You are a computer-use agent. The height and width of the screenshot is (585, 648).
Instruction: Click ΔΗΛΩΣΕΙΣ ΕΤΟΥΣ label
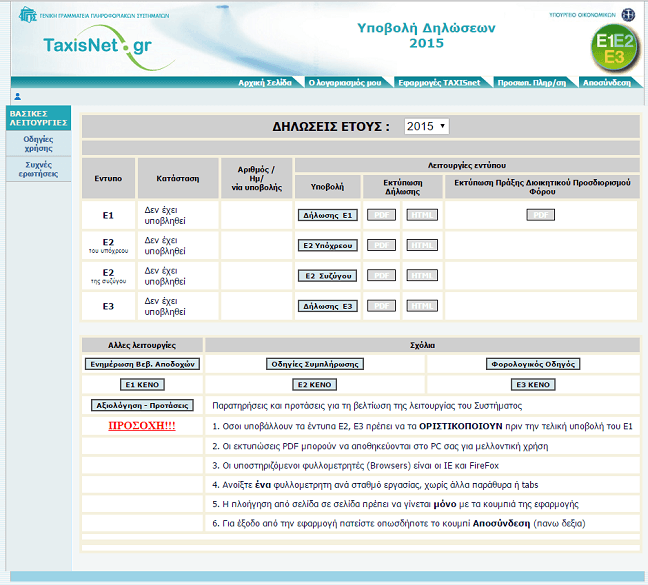point(331,126)
